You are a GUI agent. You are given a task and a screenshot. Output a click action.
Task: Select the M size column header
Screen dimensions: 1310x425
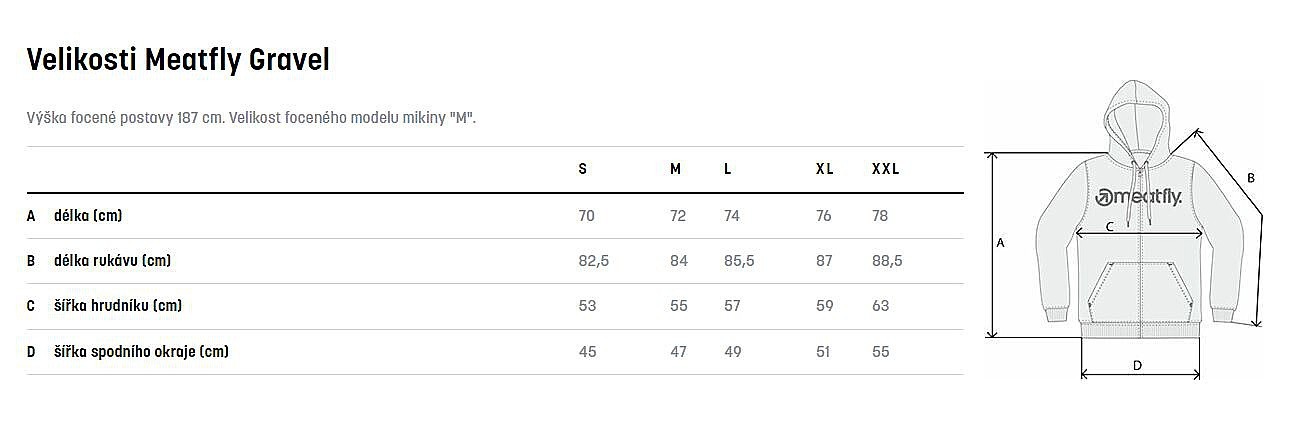point(676,169)
